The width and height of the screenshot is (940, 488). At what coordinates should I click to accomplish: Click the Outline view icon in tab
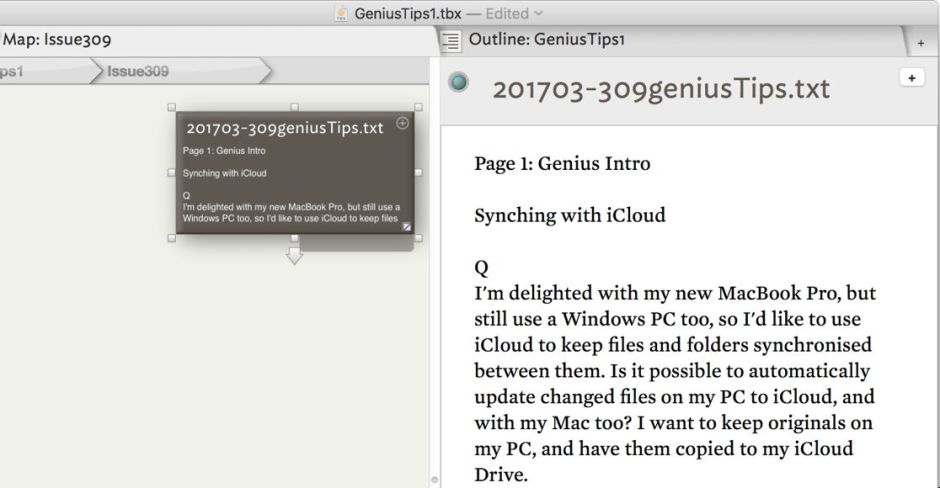[452, 41]
